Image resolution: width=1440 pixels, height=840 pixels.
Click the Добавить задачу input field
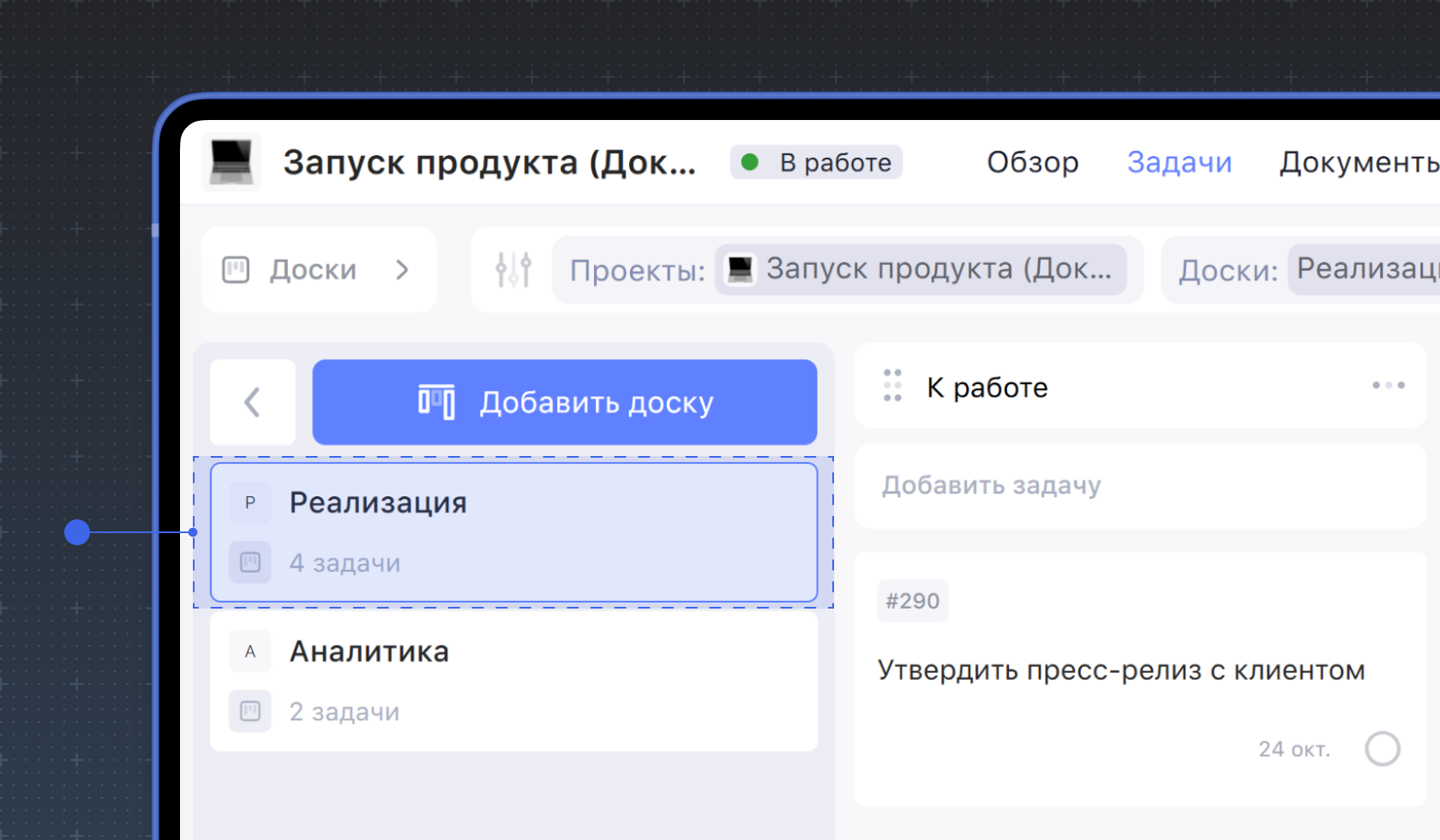[x=1140, y=486]
